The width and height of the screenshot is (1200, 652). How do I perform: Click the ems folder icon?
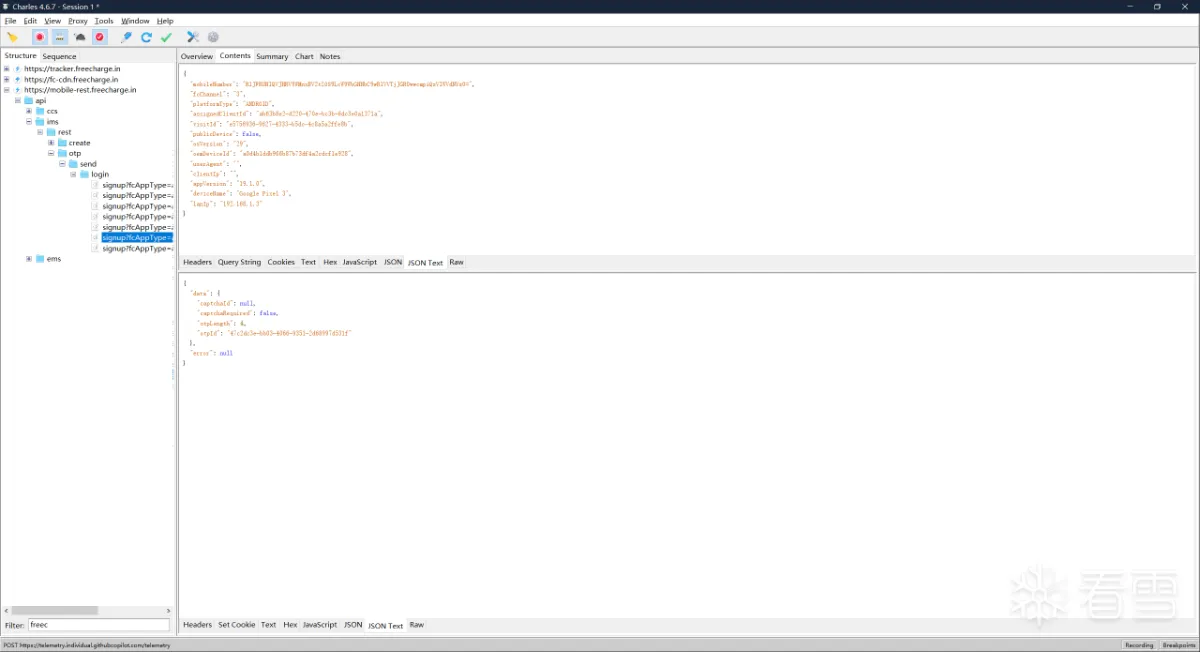(x=40, y=259)
